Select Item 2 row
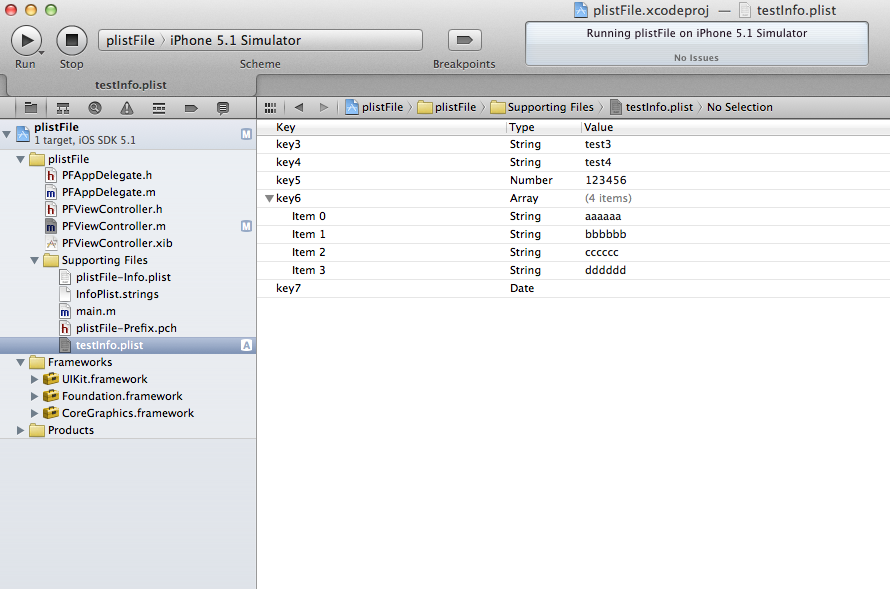Viewport: 890px width, 589px height. 573,253
